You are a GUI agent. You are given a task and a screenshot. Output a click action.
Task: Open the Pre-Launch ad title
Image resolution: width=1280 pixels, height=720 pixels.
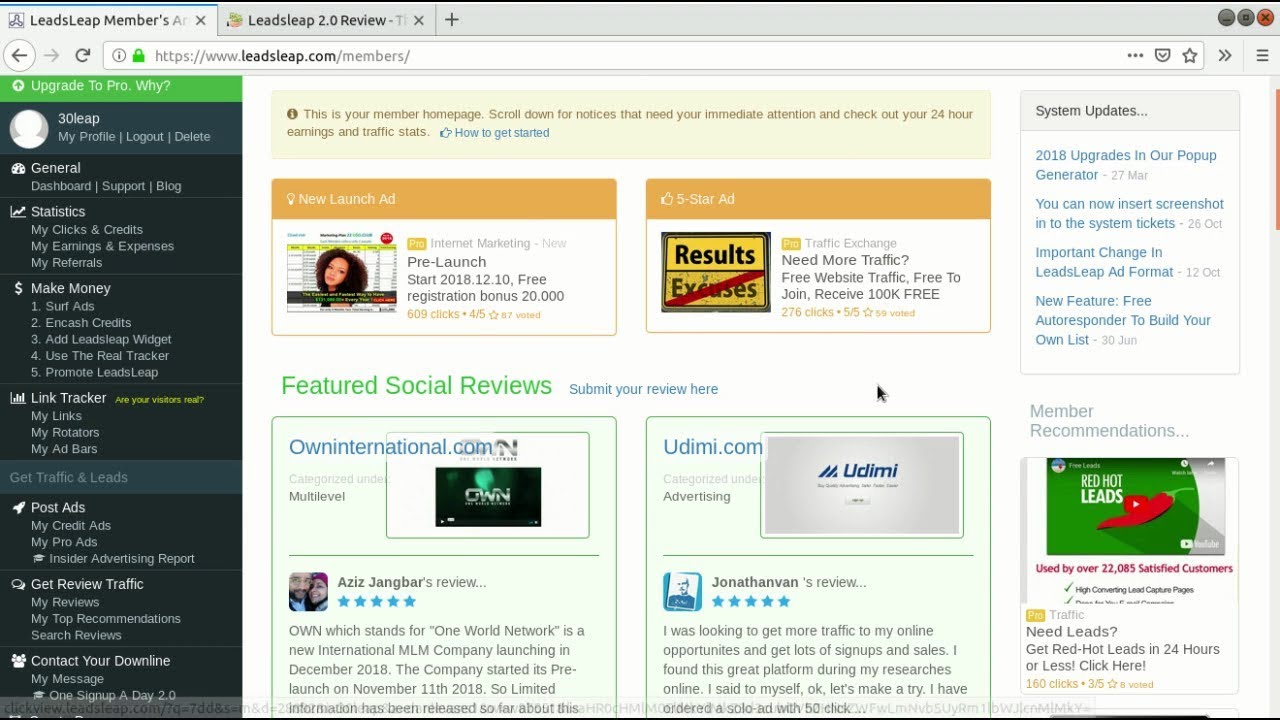point(446,262)
